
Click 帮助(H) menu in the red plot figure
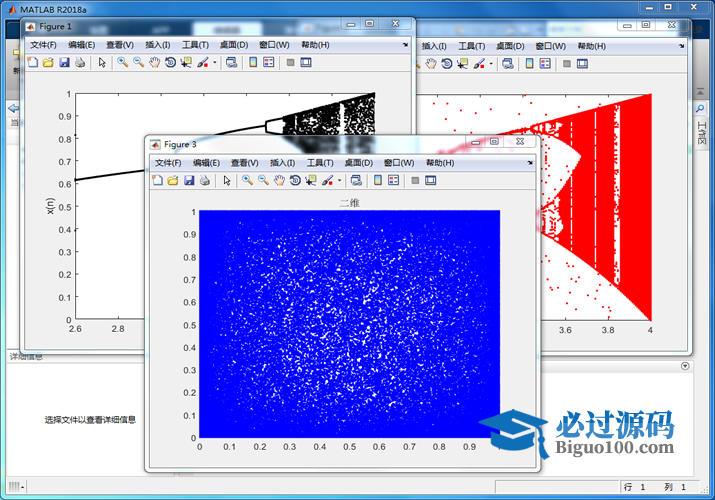[591, 46]
